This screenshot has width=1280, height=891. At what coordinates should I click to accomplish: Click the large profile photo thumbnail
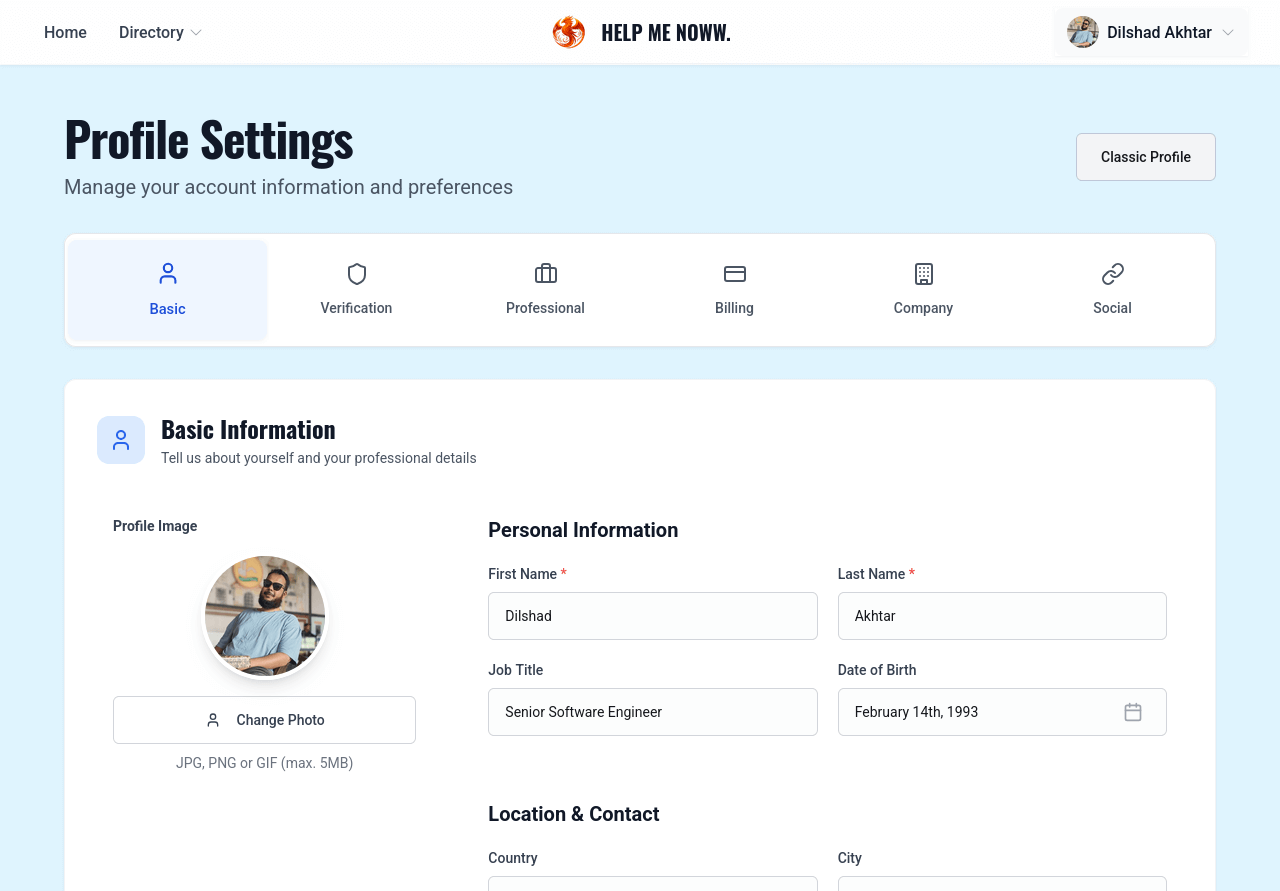(265, 616)
